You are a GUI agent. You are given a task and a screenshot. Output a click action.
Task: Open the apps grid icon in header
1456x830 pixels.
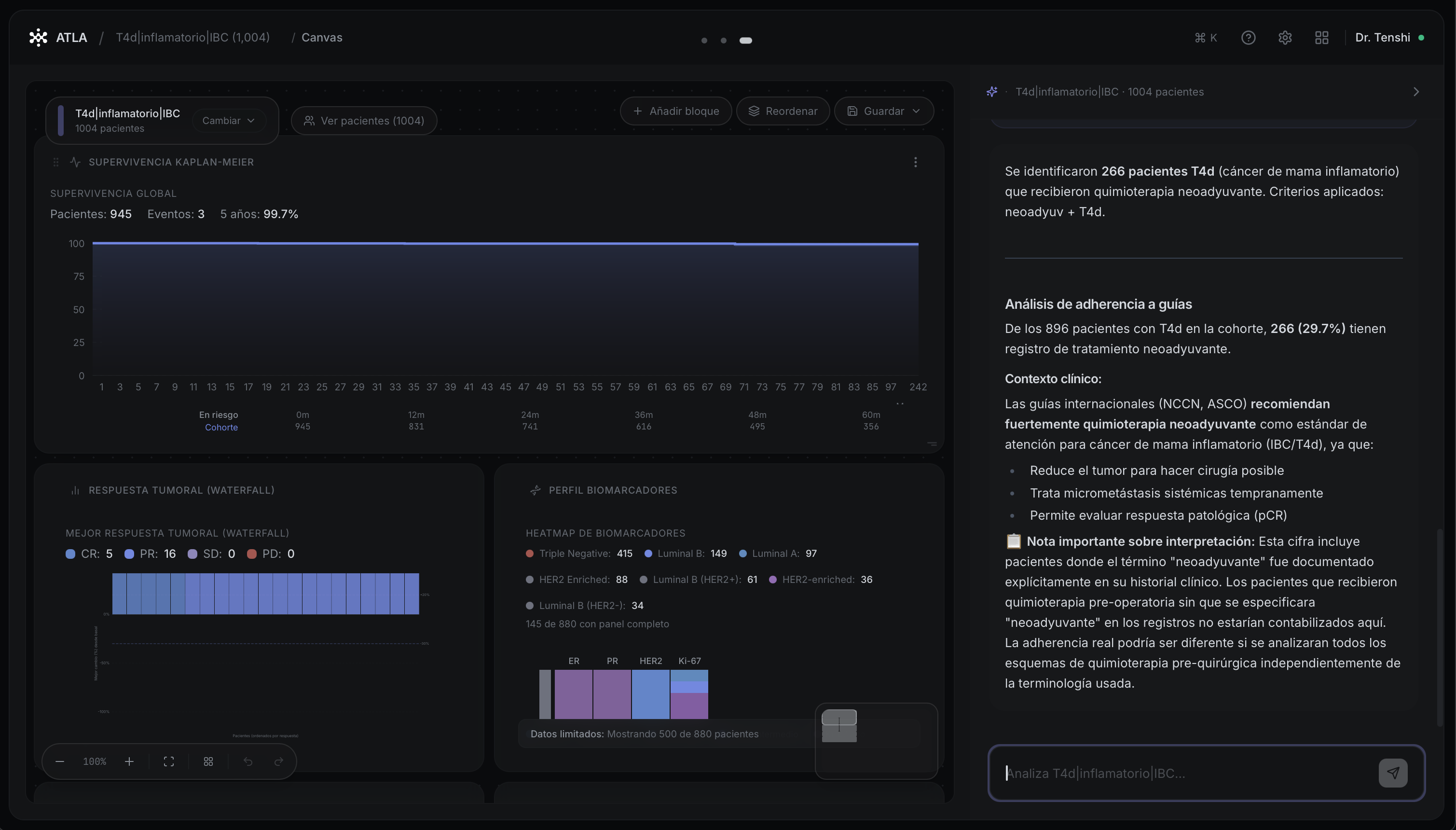pyautogui.click(x=1321, y=38)
